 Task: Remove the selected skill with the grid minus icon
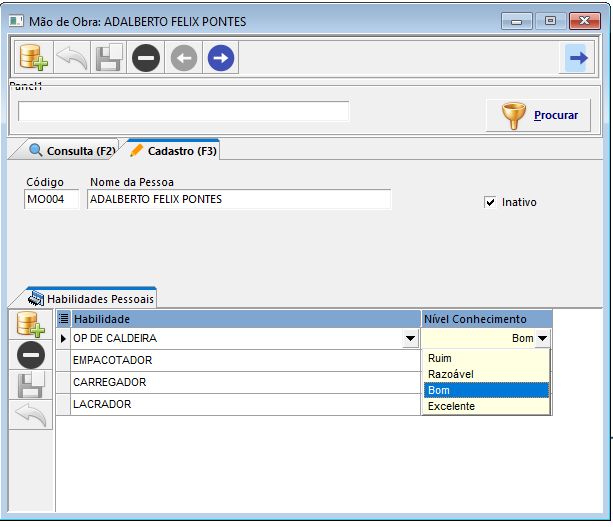tap(30, 355)
